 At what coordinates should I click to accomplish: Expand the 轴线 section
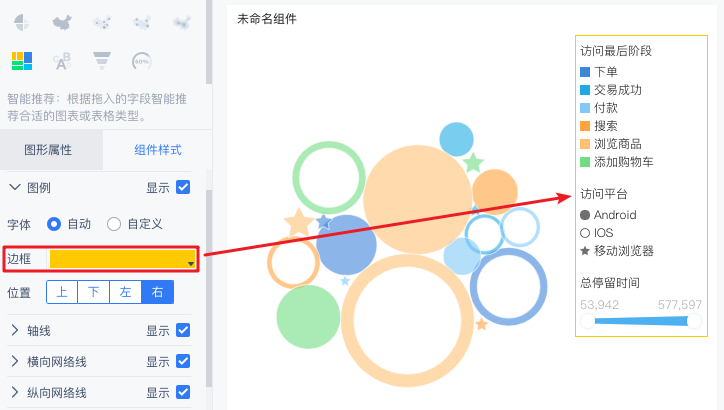pyautogui.click(x=15, y=331)
